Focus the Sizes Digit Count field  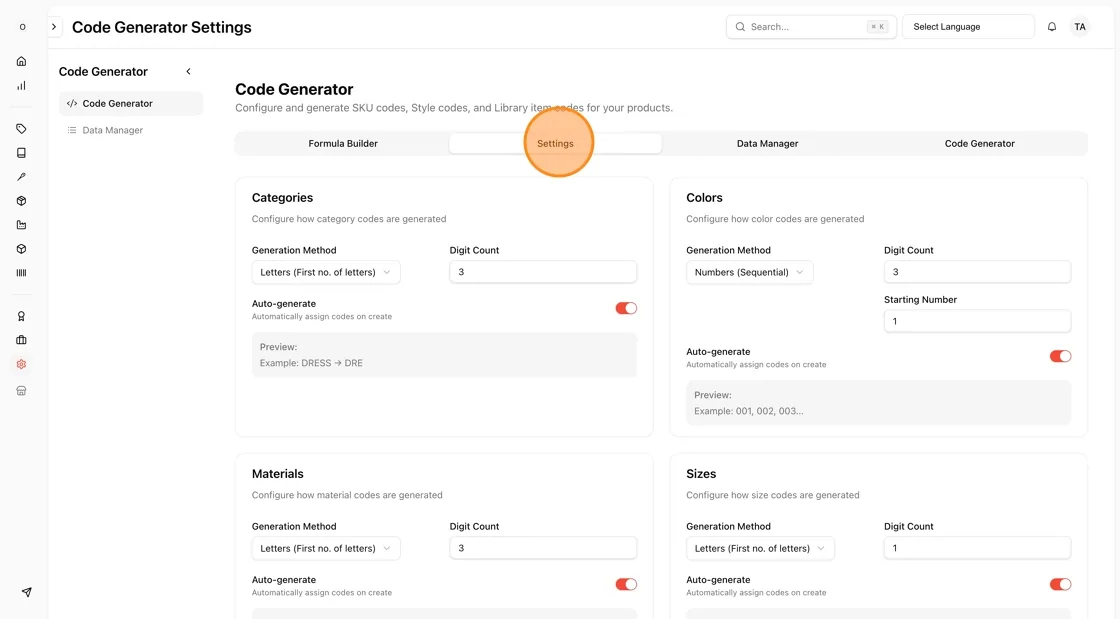pyautogui.click(x=977, y=548)
